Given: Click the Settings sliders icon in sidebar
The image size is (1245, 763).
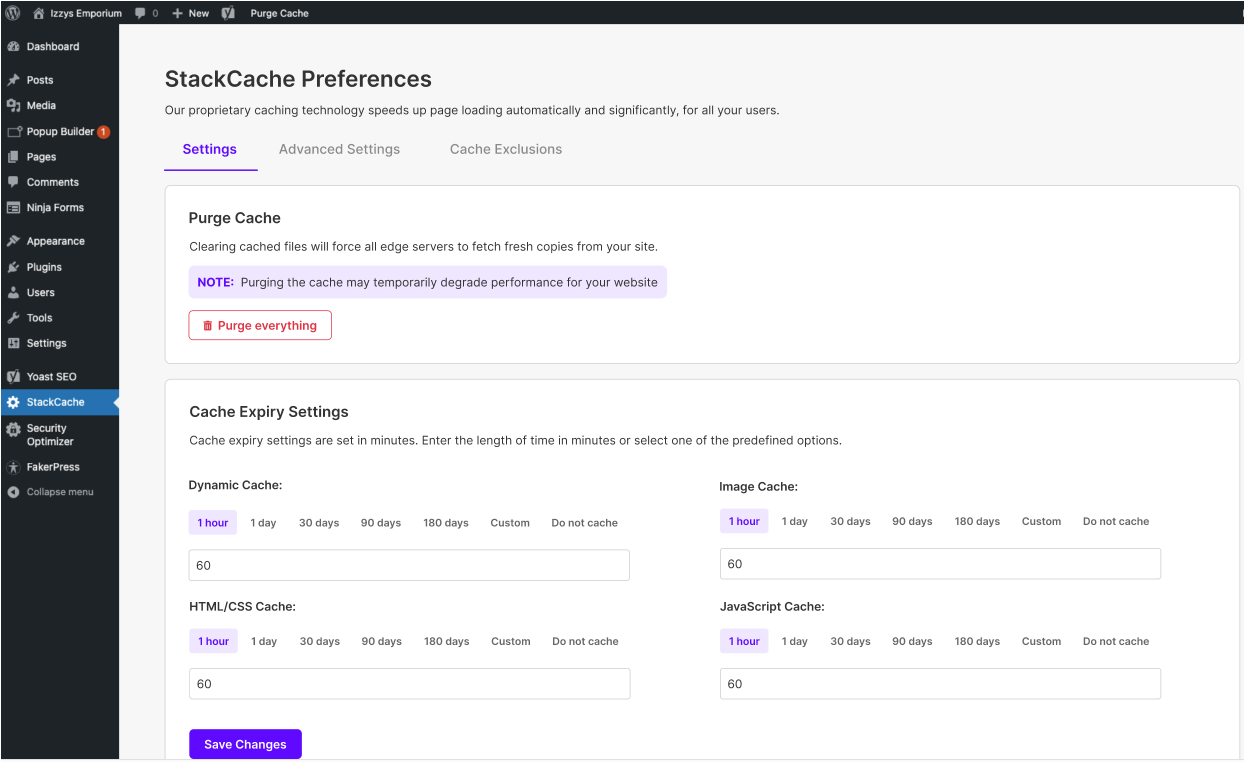Looking at the screenshot, I should tap(13, 343).
